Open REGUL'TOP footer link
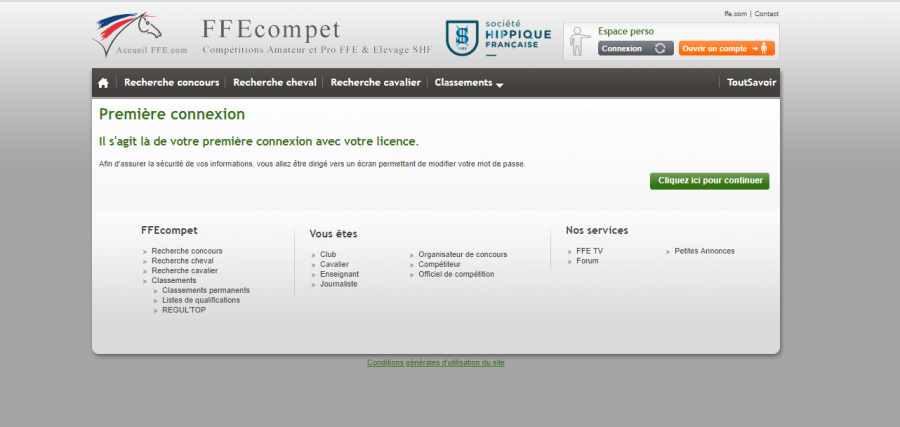 (184, 310)
